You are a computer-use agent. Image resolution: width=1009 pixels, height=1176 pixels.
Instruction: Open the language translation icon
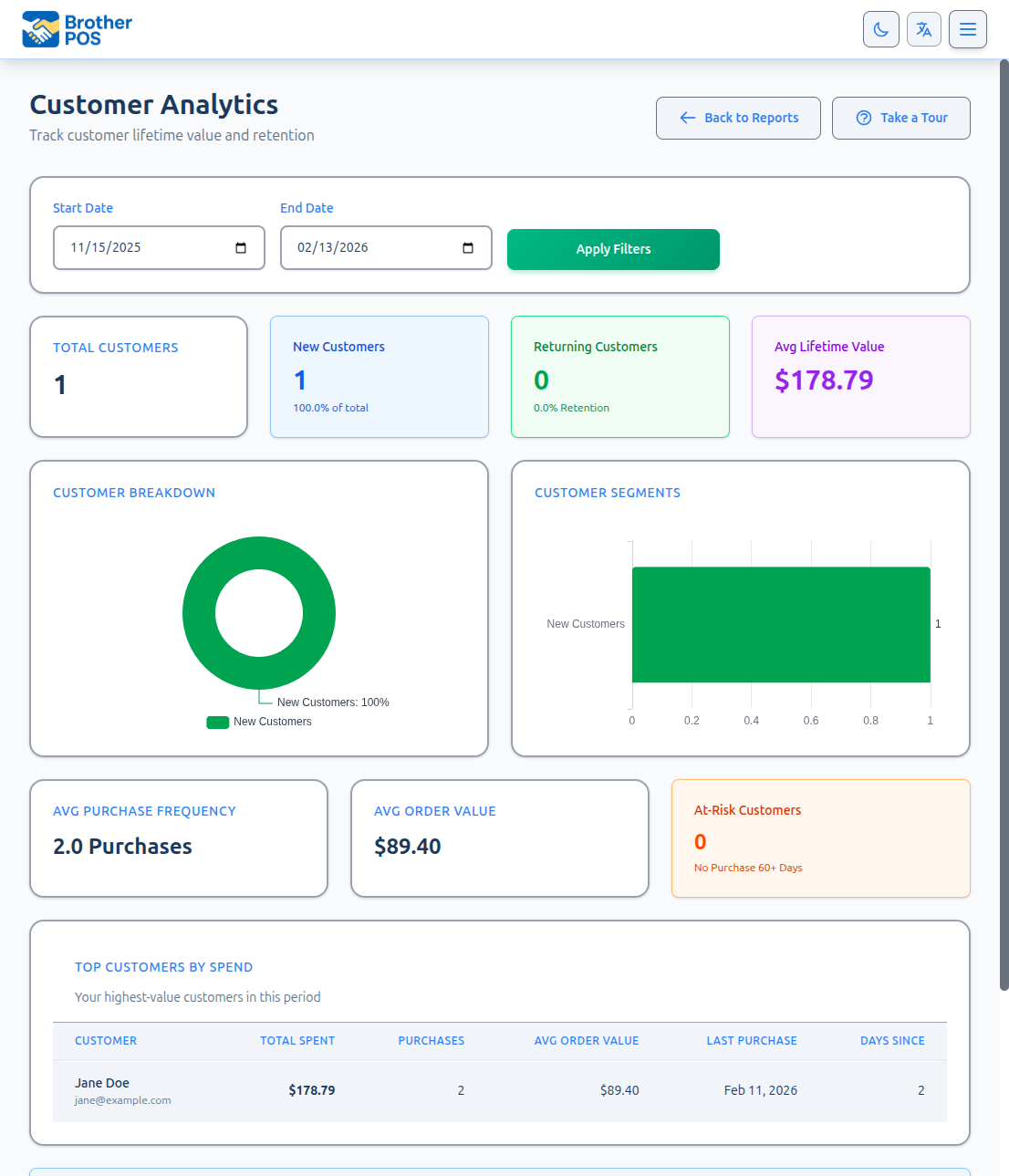tap(923, 28)
